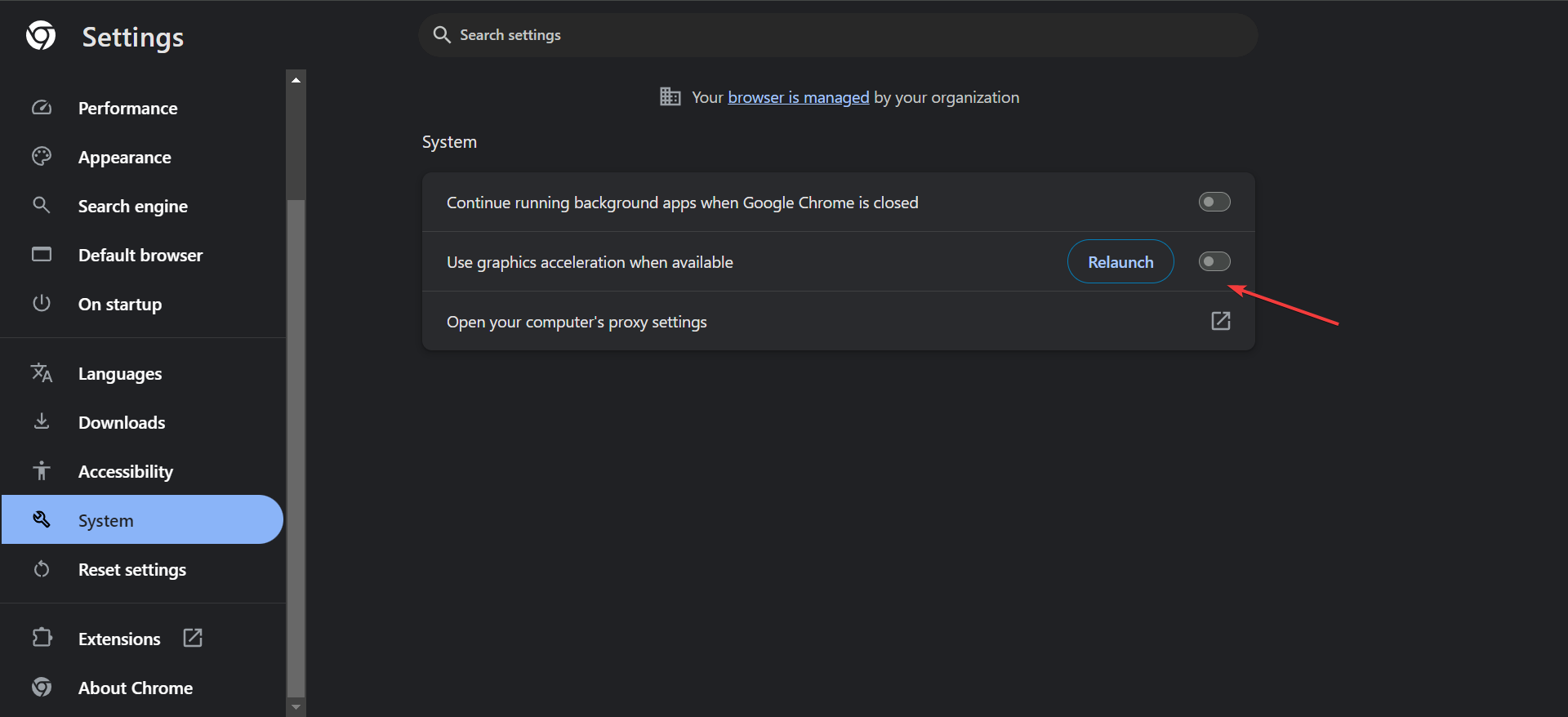The height and width of the screenshot is (717, 1568).
Task: Select the System sidebar item
Action: click(142, 519)
